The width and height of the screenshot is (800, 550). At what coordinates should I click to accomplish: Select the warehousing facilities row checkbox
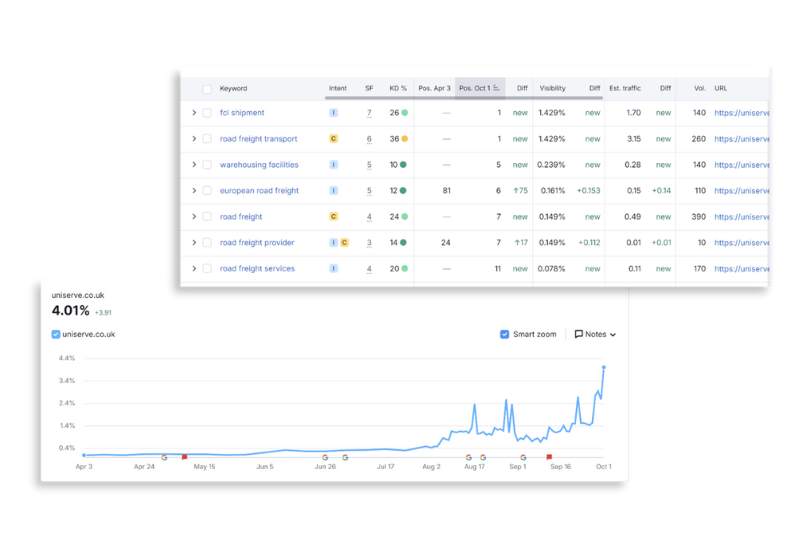[207, 165]
